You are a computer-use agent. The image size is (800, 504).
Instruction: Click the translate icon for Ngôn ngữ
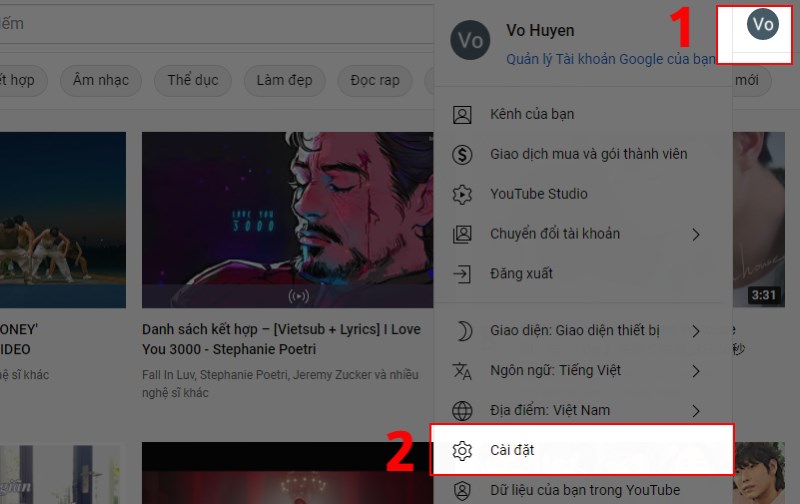coord(462,370)
